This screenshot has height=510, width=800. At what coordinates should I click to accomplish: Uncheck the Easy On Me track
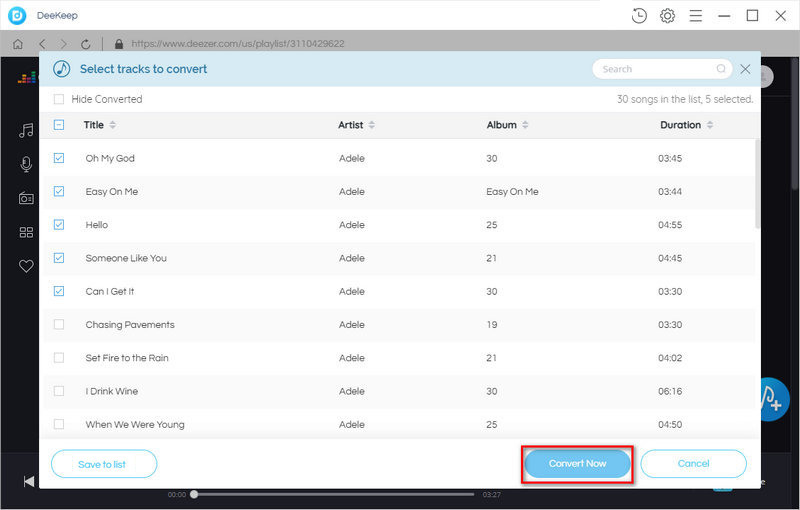[59, 191]
